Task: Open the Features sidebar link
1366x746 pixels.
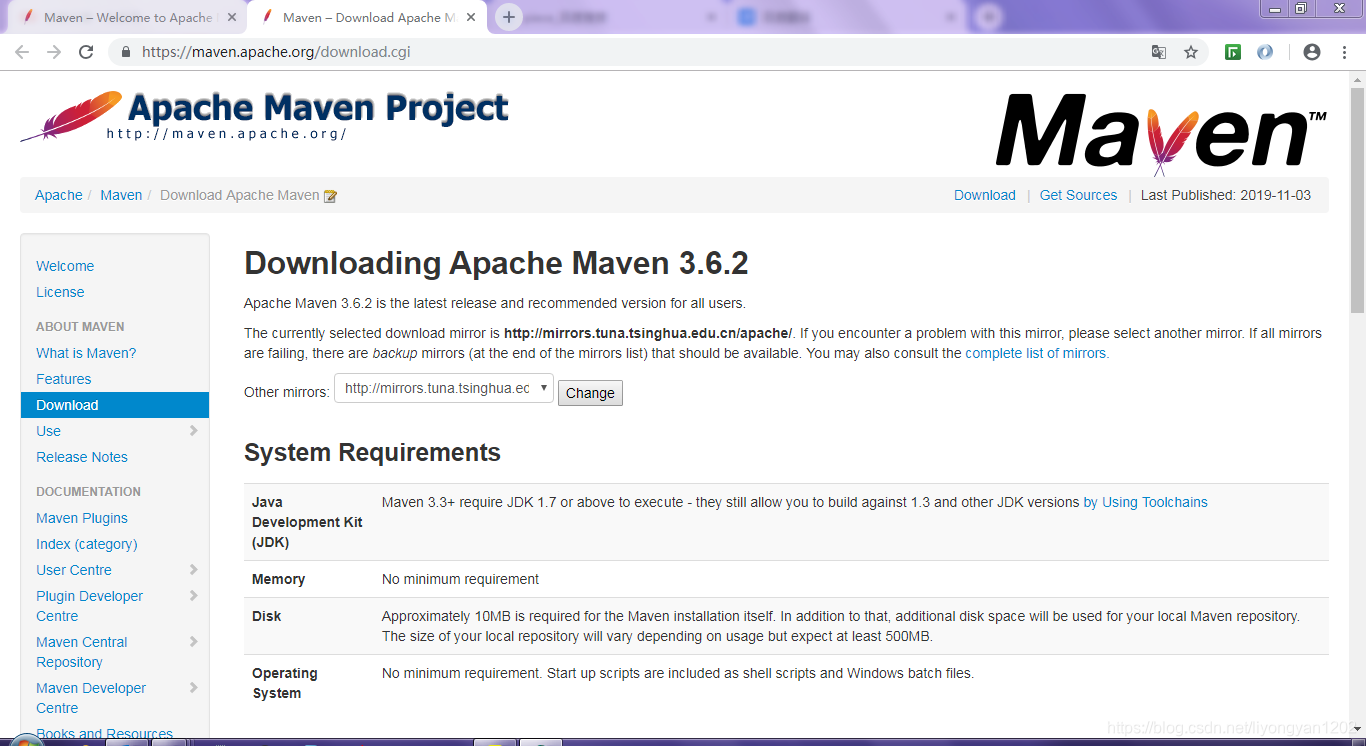Action: coord(64,379)
